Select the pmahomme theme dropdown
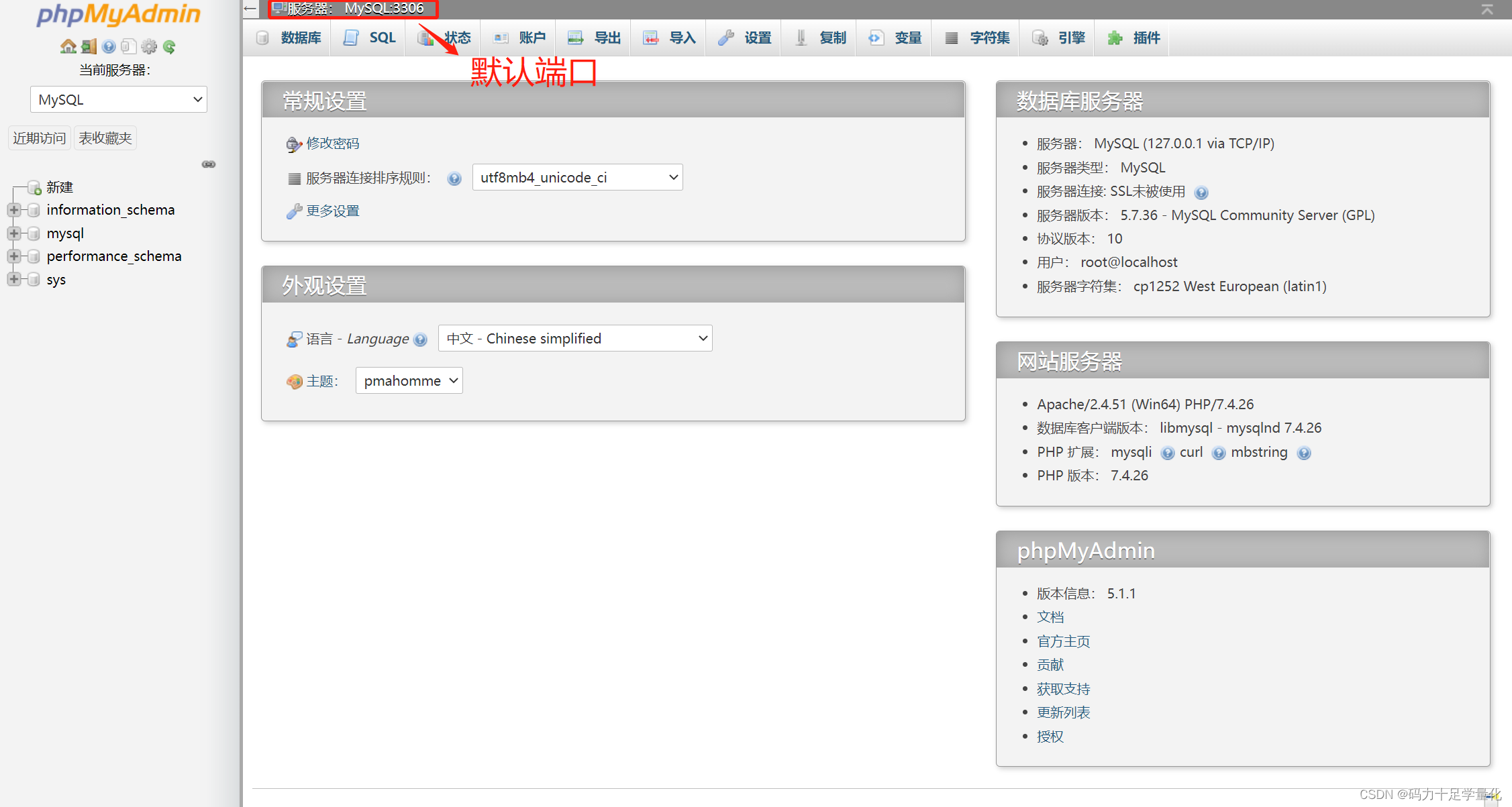This screenshot has width=1512, height=807. pyautogui.click(x=411, y=380)
